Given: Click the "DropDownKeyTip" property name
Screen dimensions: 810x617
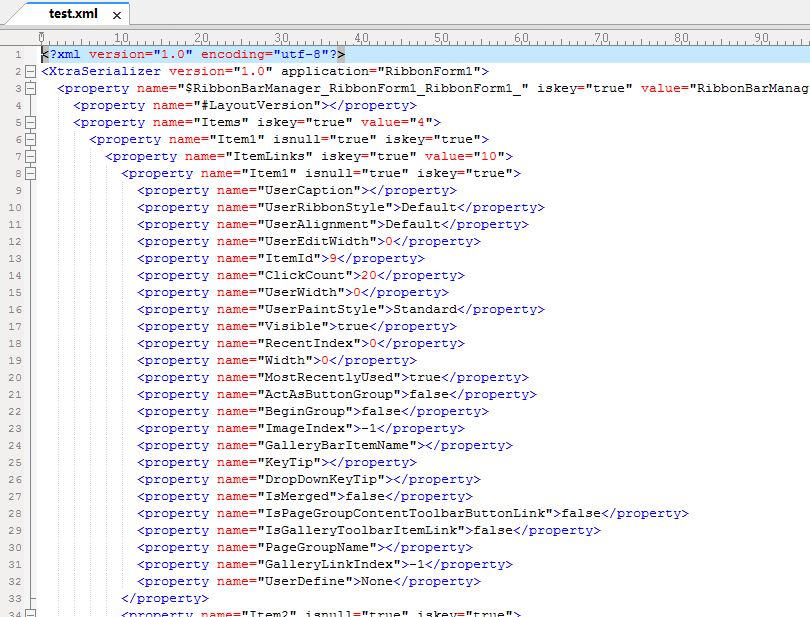Looking at the screenshot, I should pyautogui.click(x=321, y=480).
